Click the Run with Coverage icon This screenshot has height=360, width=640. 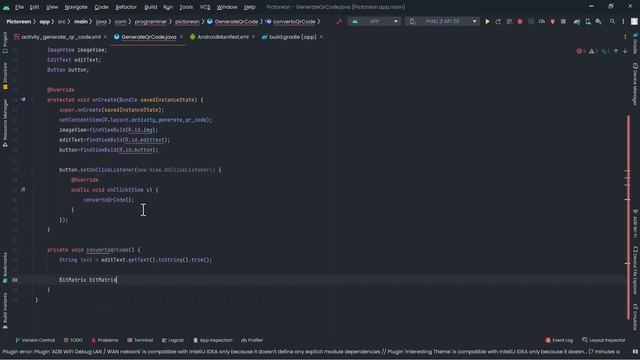[x=531, y=21]
